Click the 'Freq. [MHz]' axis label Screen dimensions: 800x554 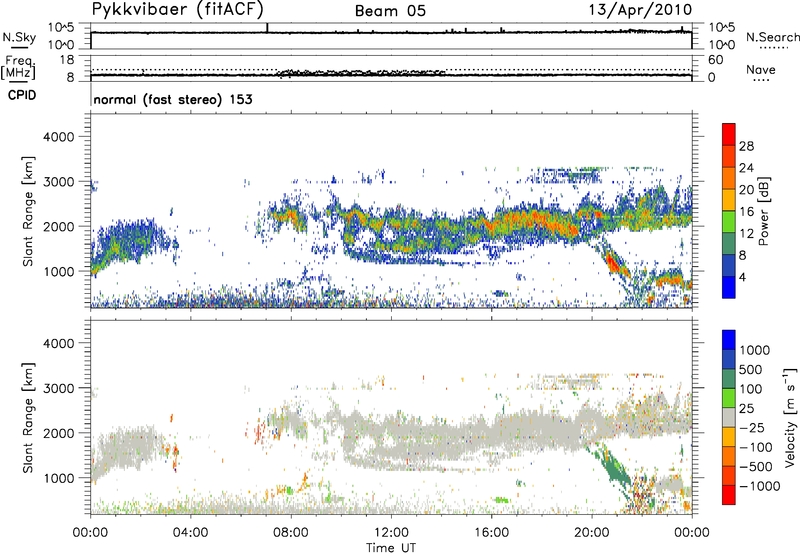[x=19, y=67]
